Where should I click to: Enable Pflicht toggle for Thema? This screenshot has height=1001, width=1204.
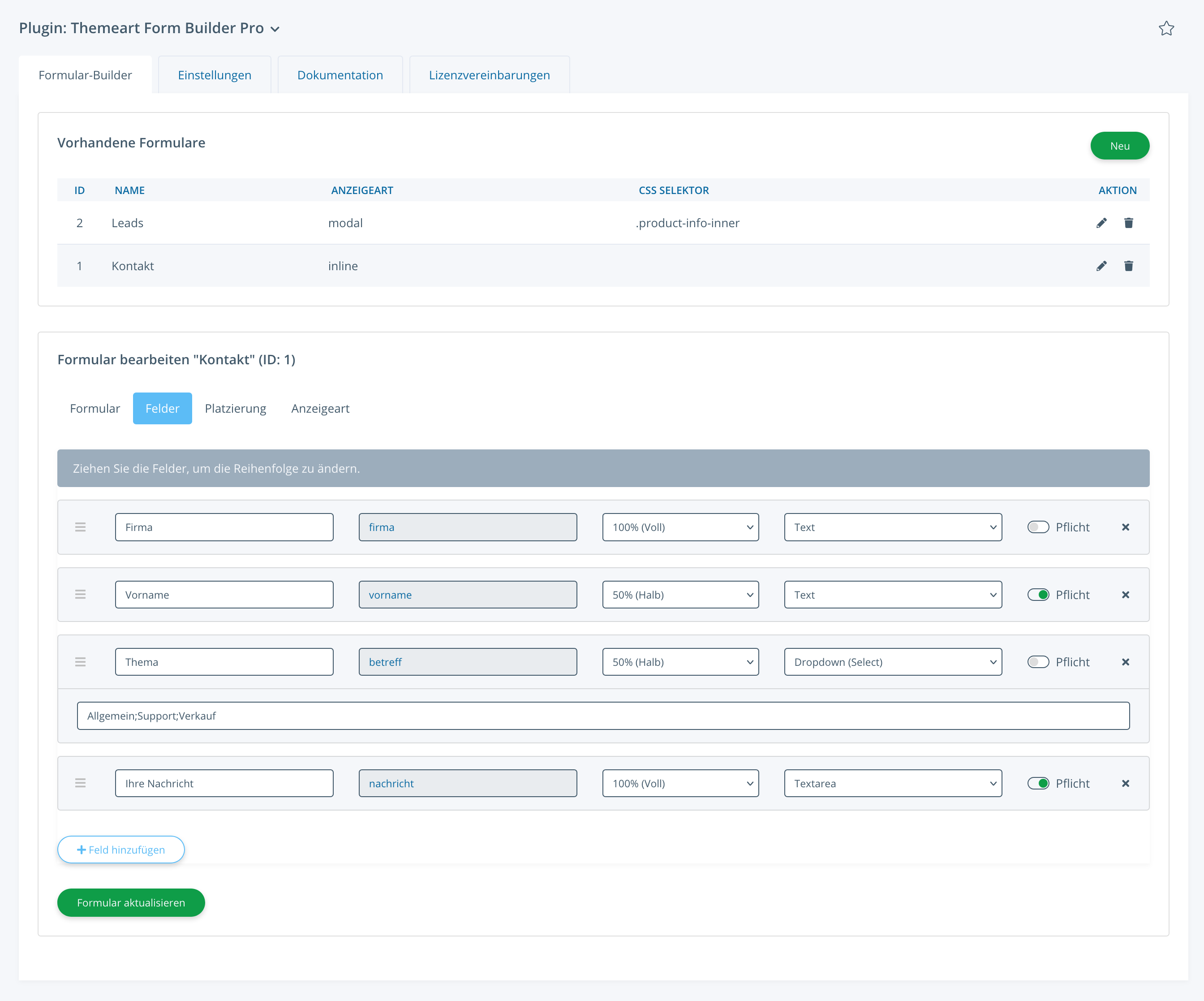pyautogui.click(x=1038, y=662)
